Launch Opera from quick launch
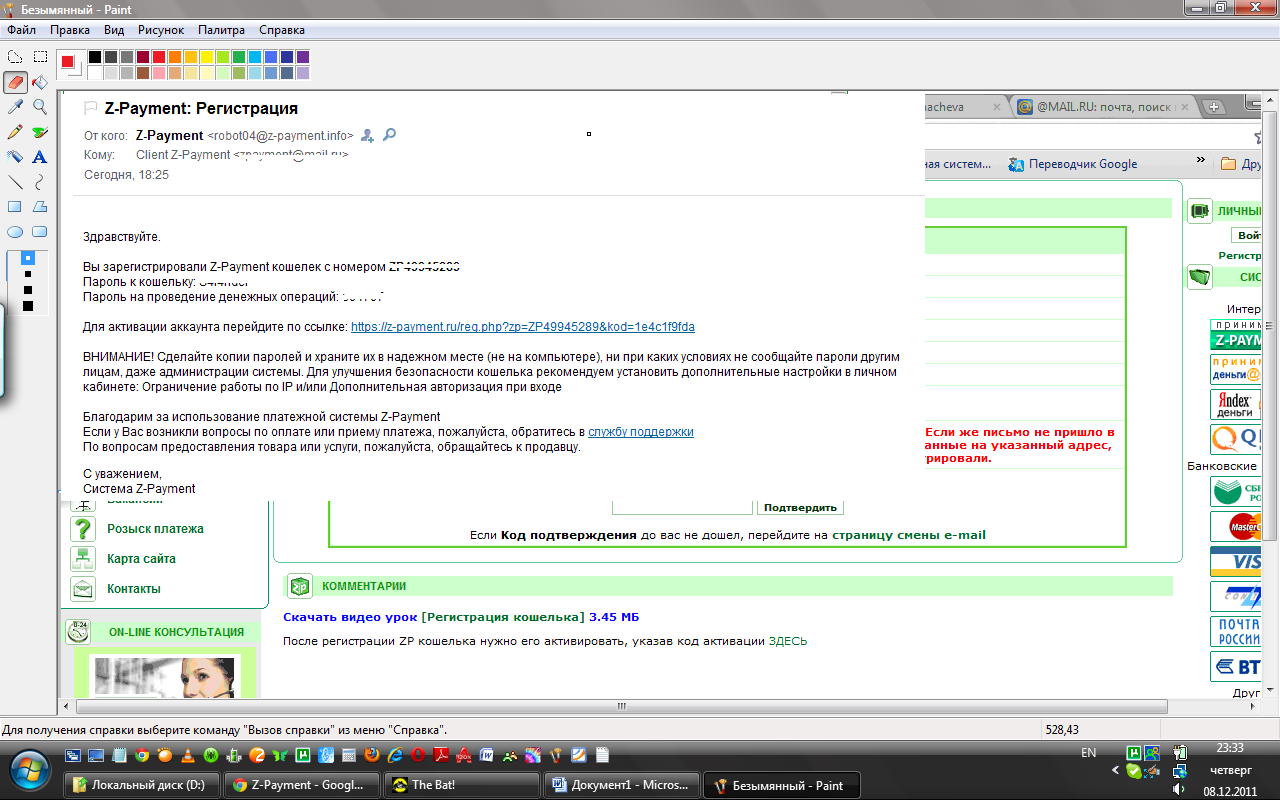Screen dimensions: 1280x800 point(418,755)
